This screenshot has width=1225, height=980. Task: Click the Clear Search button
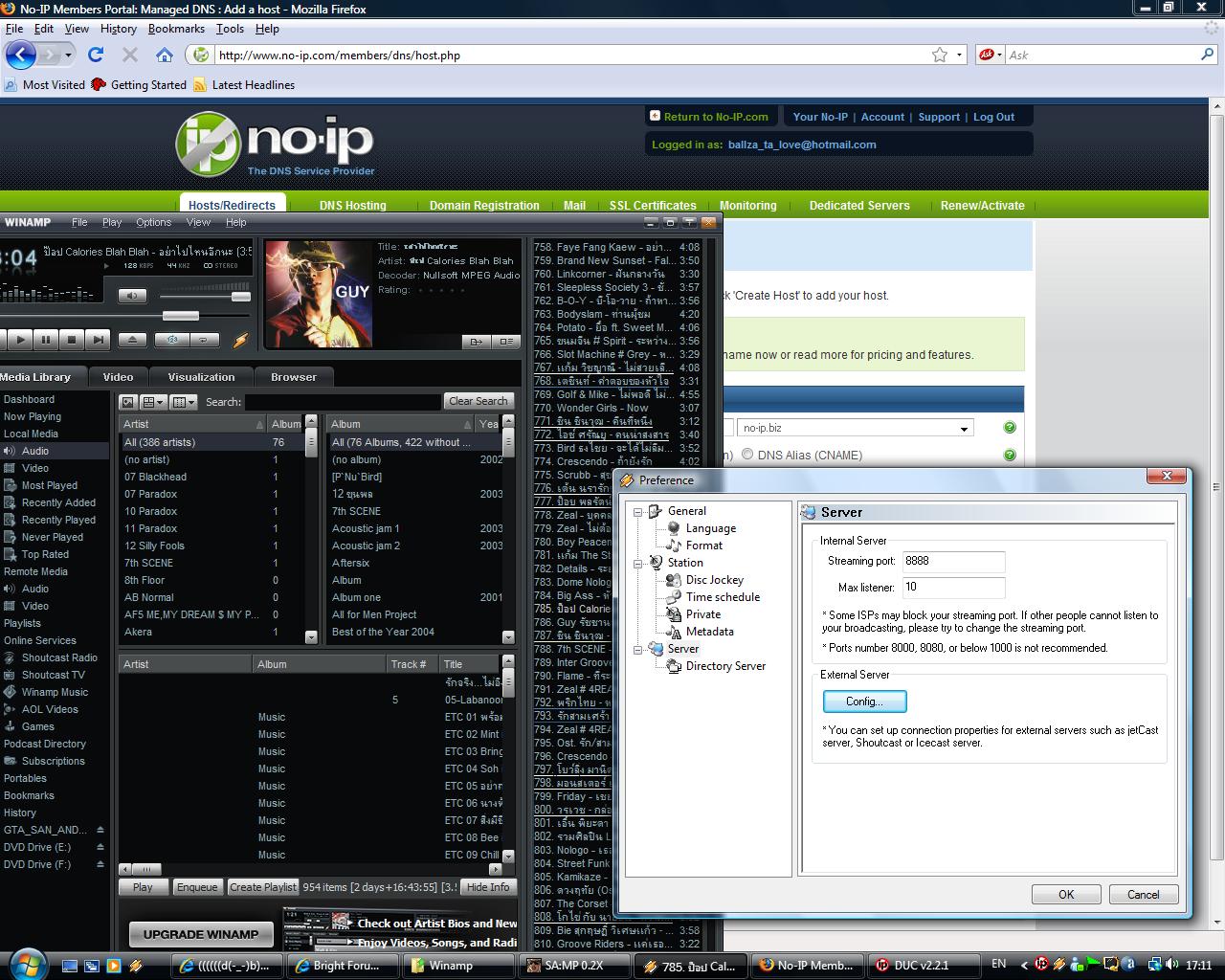pyautogui.click(x=478, y=401)
